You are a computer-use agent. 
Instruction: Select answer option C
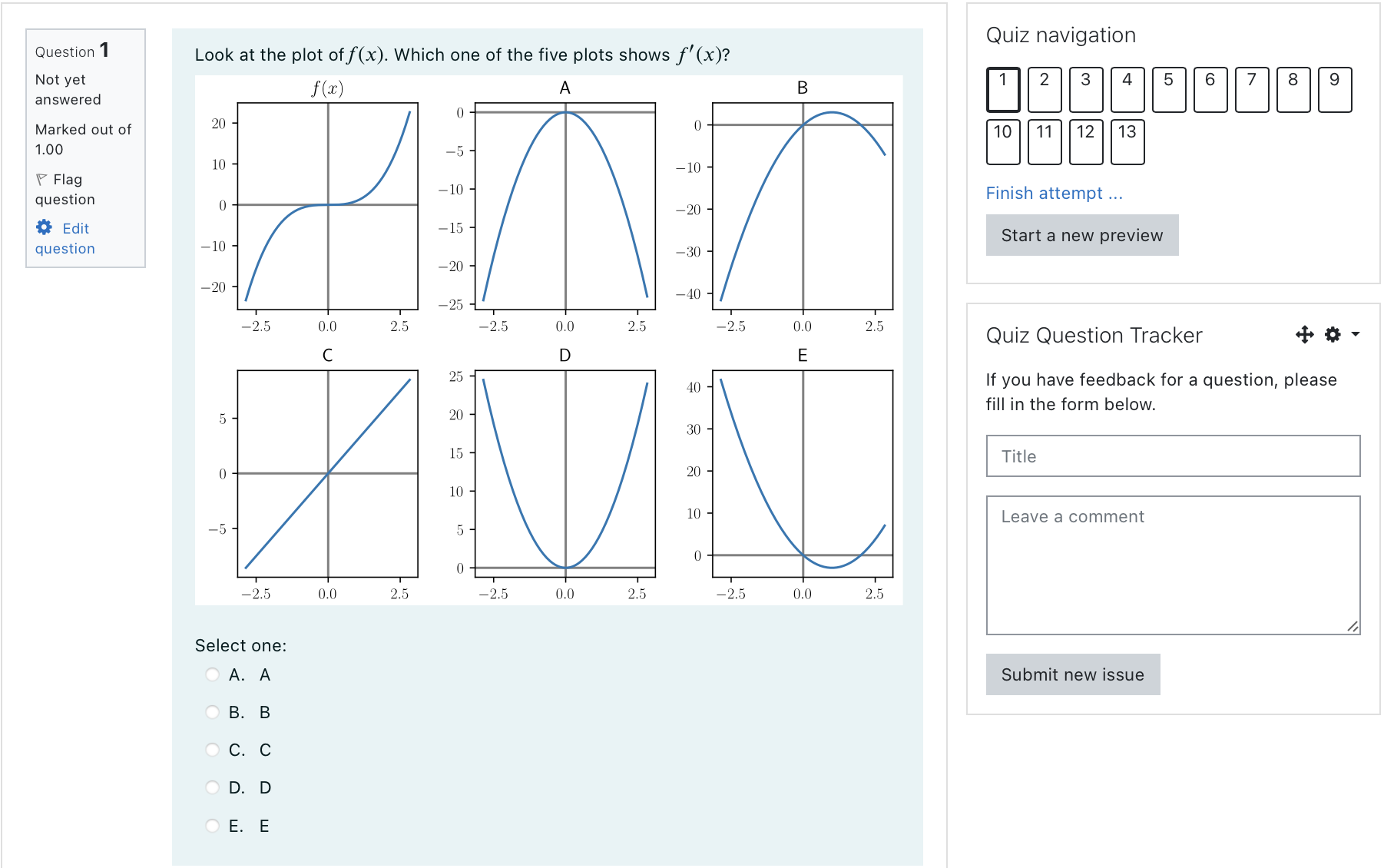[213, 750]
